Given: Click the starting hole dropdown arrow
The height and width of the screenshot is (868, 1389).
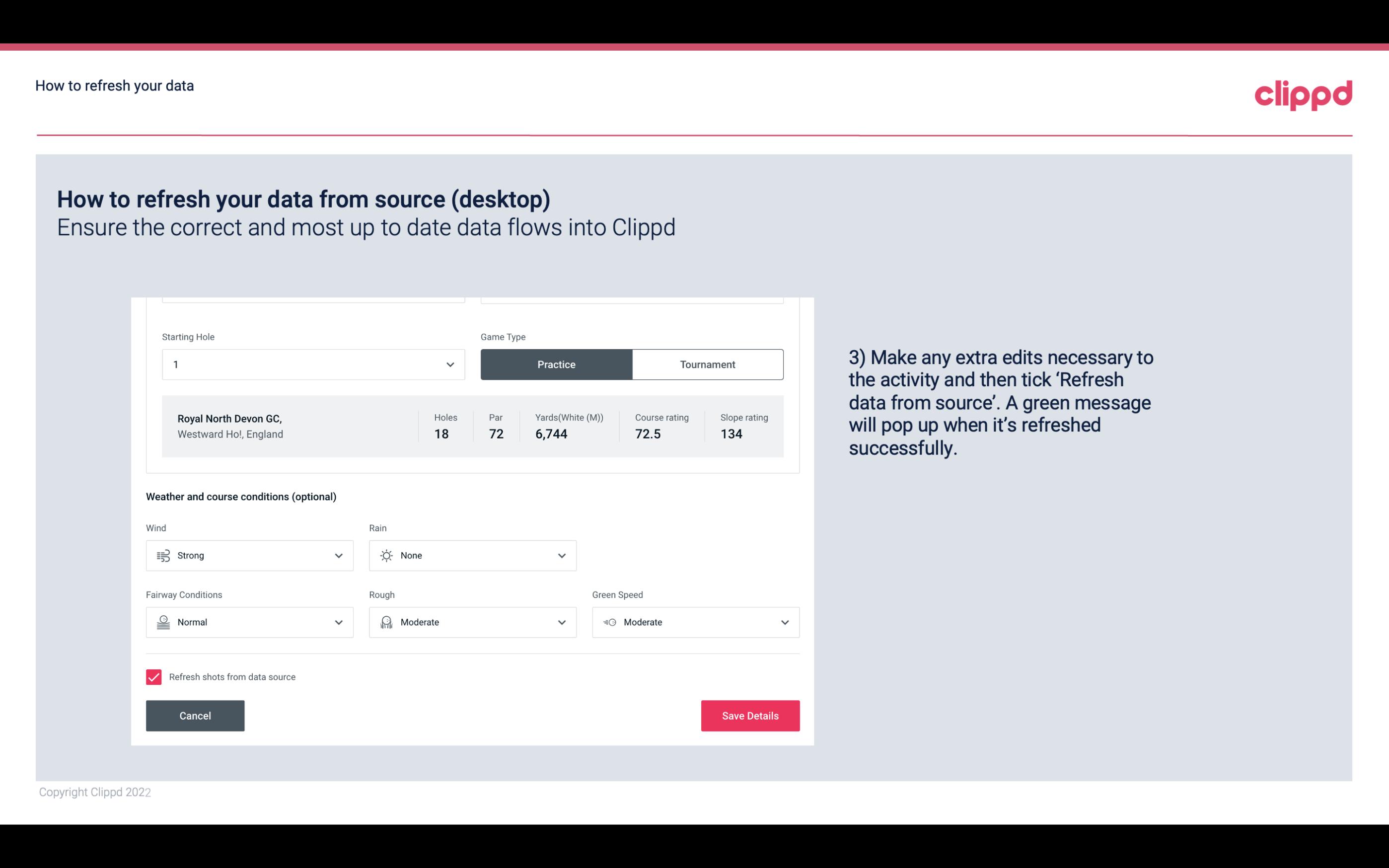Looking at the screenshot, I should click(x=449, y=364).
